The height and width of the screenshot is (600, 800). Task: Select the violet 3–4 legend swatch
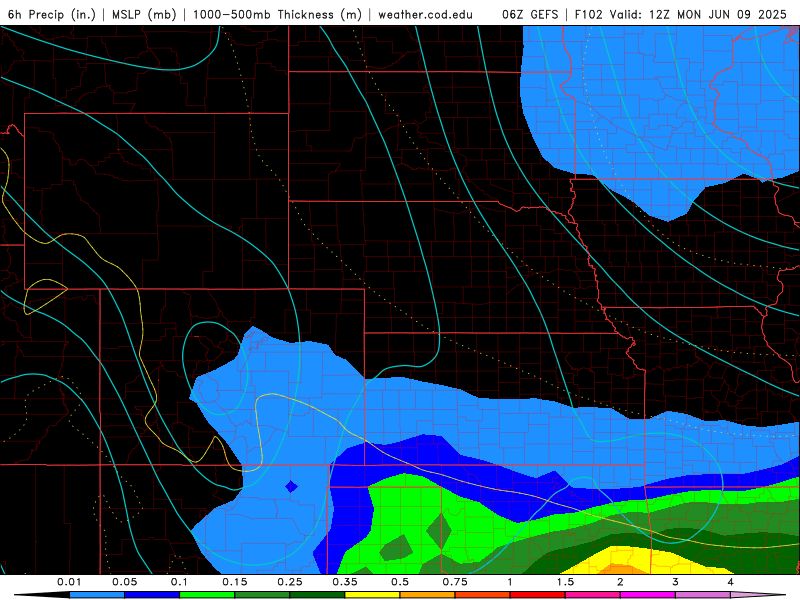[703, 595]
